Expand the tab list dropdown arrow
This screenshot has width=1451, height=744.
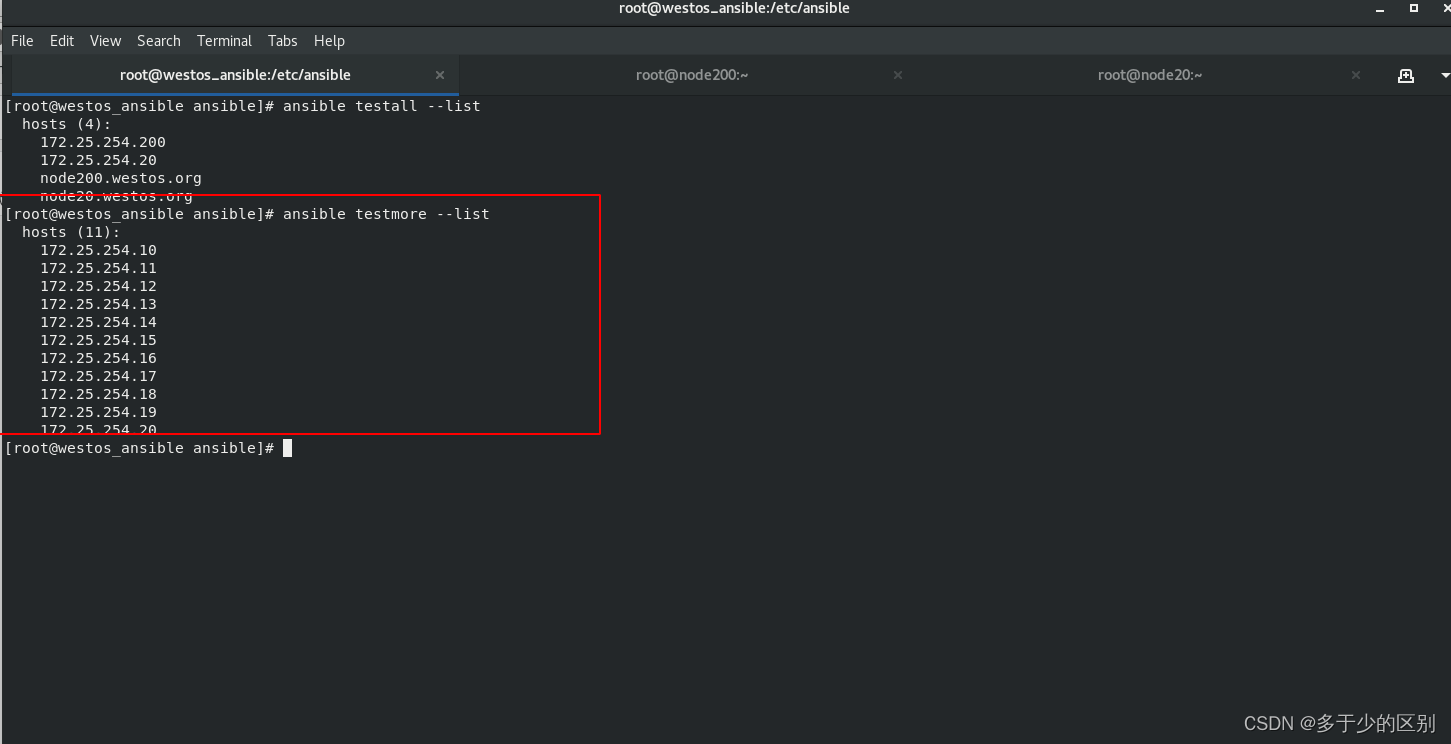(1444, 75)
